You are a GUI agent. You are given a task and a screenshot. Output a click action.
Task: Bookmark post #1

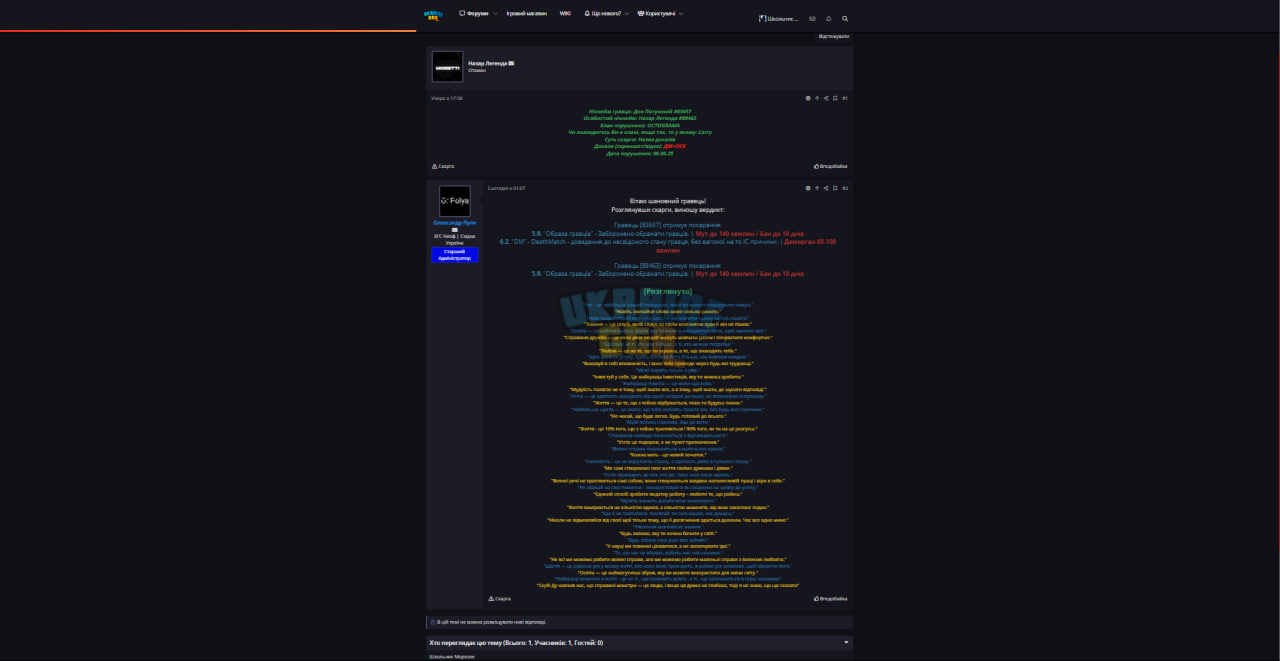coord(835,98)
